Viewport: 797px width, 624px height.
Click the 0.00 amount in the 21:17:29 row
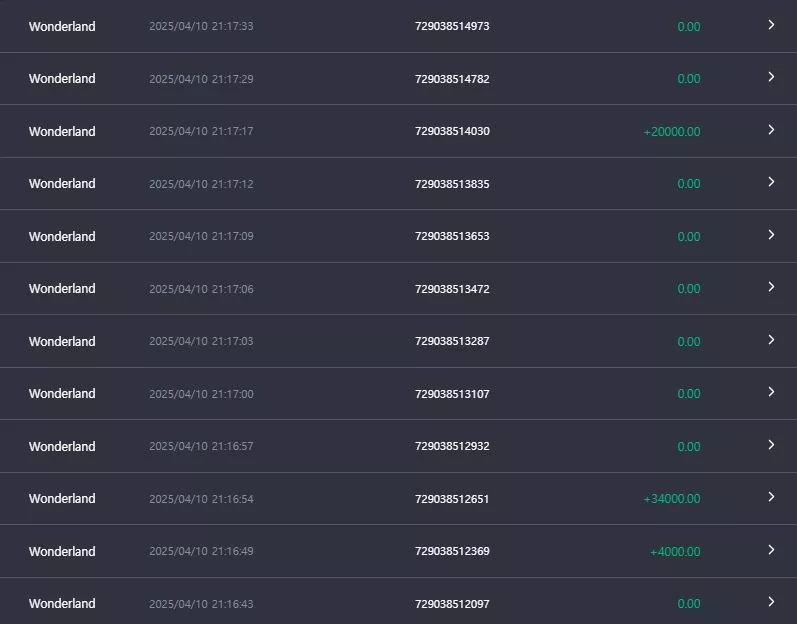coord(689,79)
